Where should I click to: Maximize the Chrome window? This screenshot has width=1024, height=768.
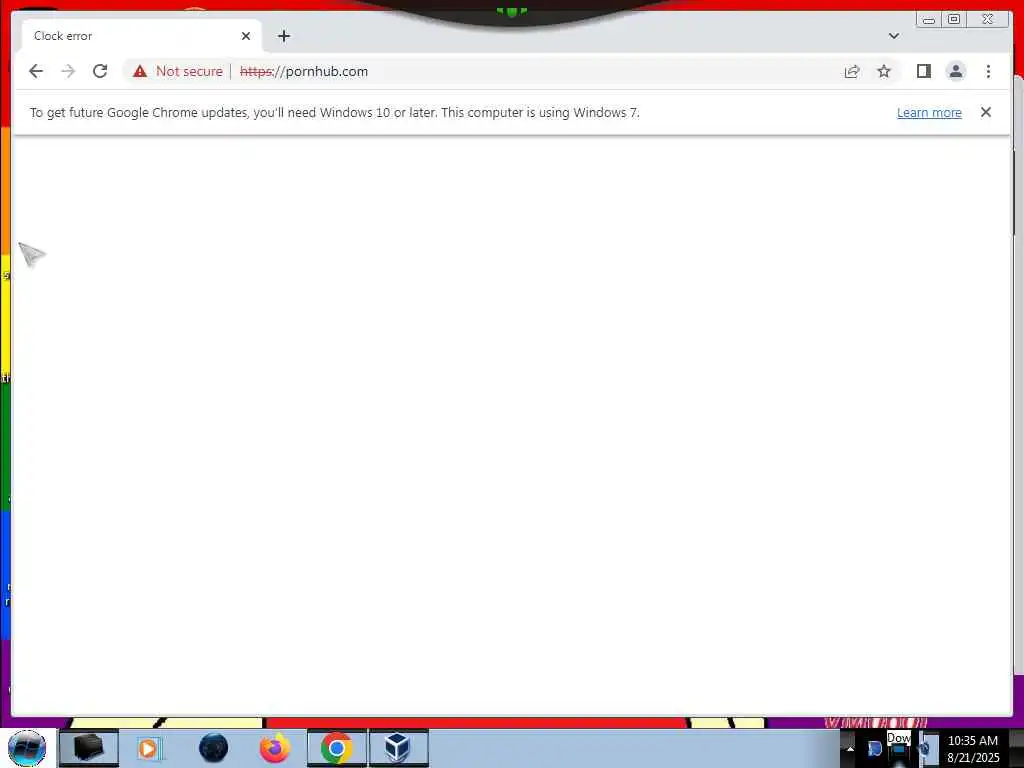tap(953, 20)
